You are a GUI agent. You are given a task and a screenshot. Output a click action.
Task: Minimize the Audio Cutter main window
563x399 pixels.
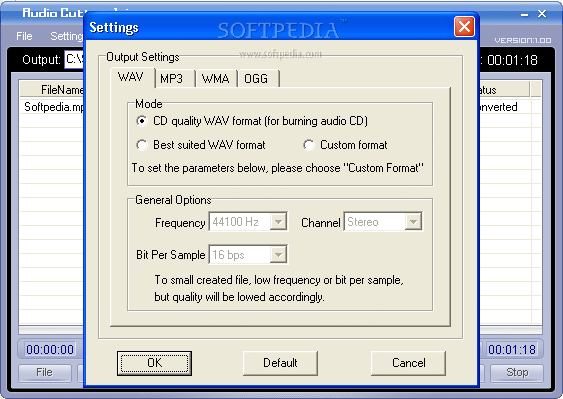coord(525,14)
